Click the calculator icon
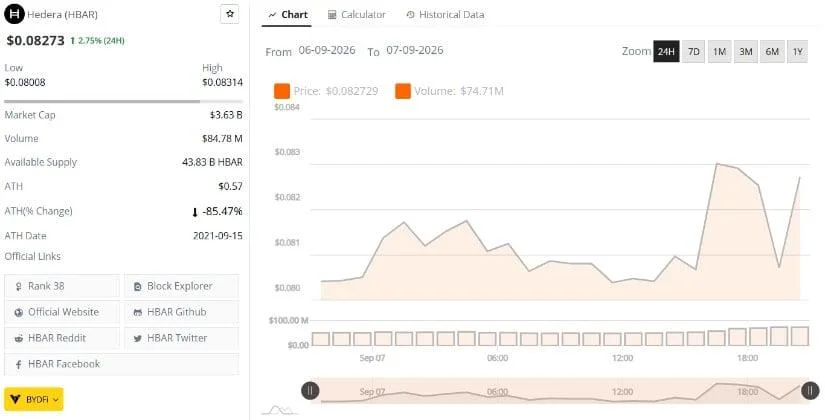This screenshot has height=420, width=825. pos(331,15)
